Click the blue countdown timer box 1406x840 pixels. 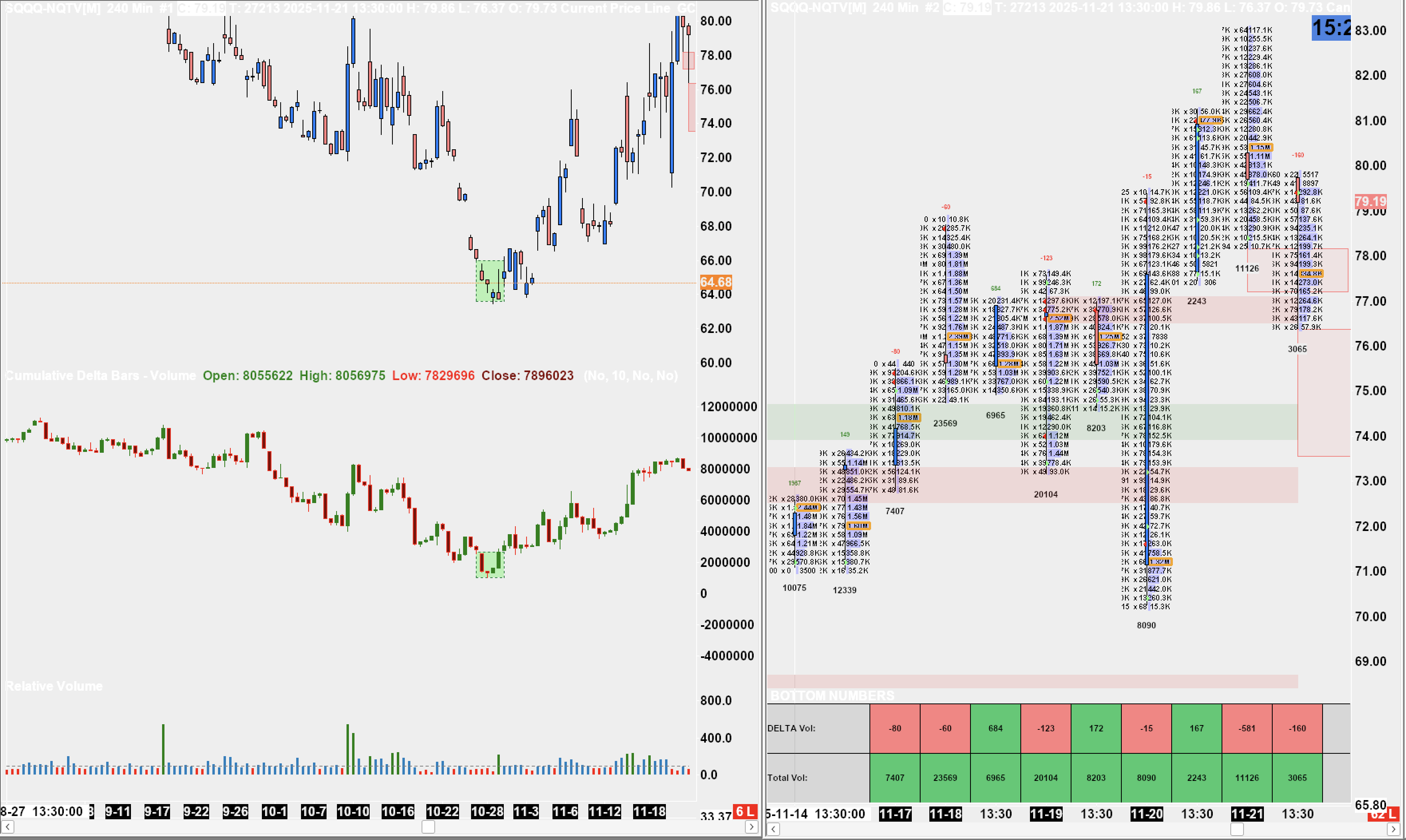[1331, 28]
